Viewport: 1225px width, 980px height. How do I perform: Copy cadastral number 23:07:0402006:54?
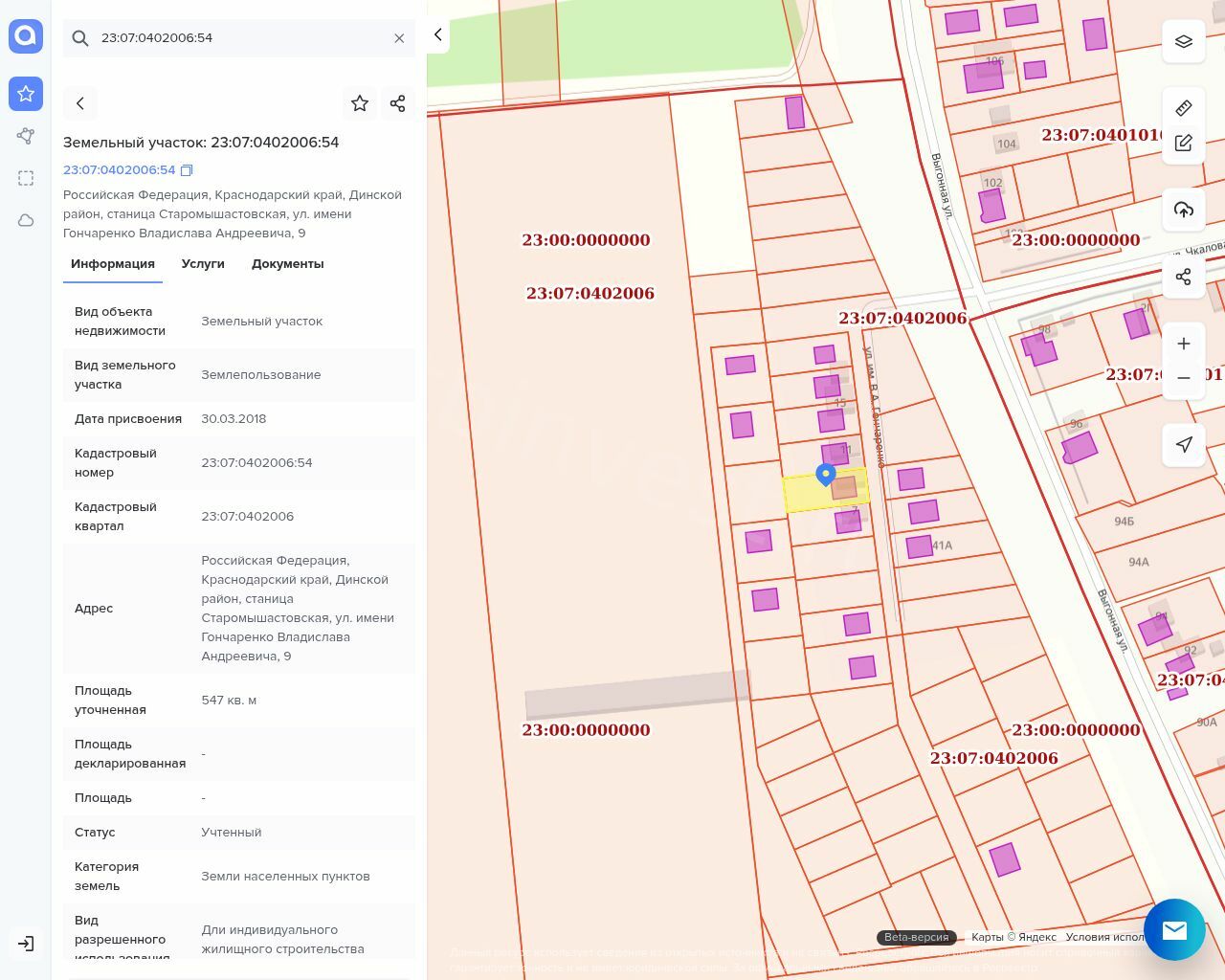pos(187,170)
